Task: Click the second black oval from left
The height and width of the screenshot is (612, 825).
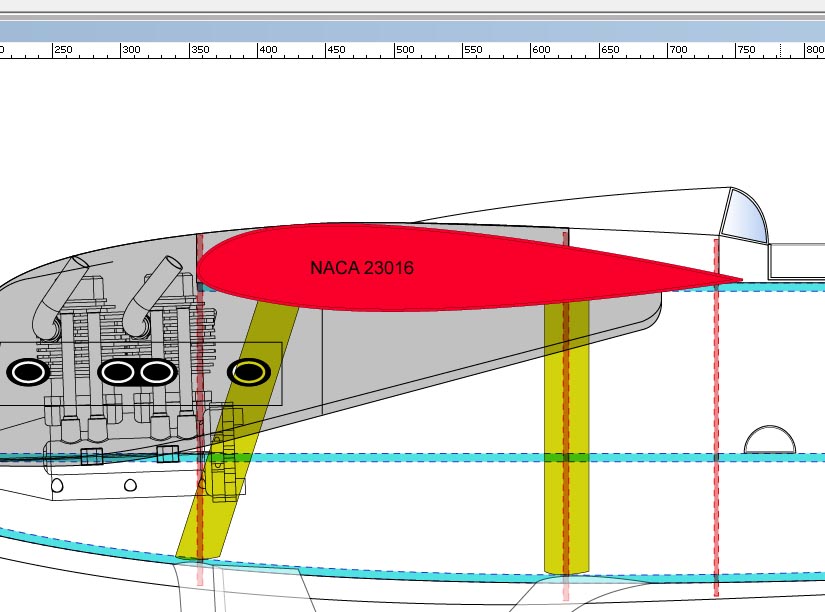Action: click(x=118, y=372)
